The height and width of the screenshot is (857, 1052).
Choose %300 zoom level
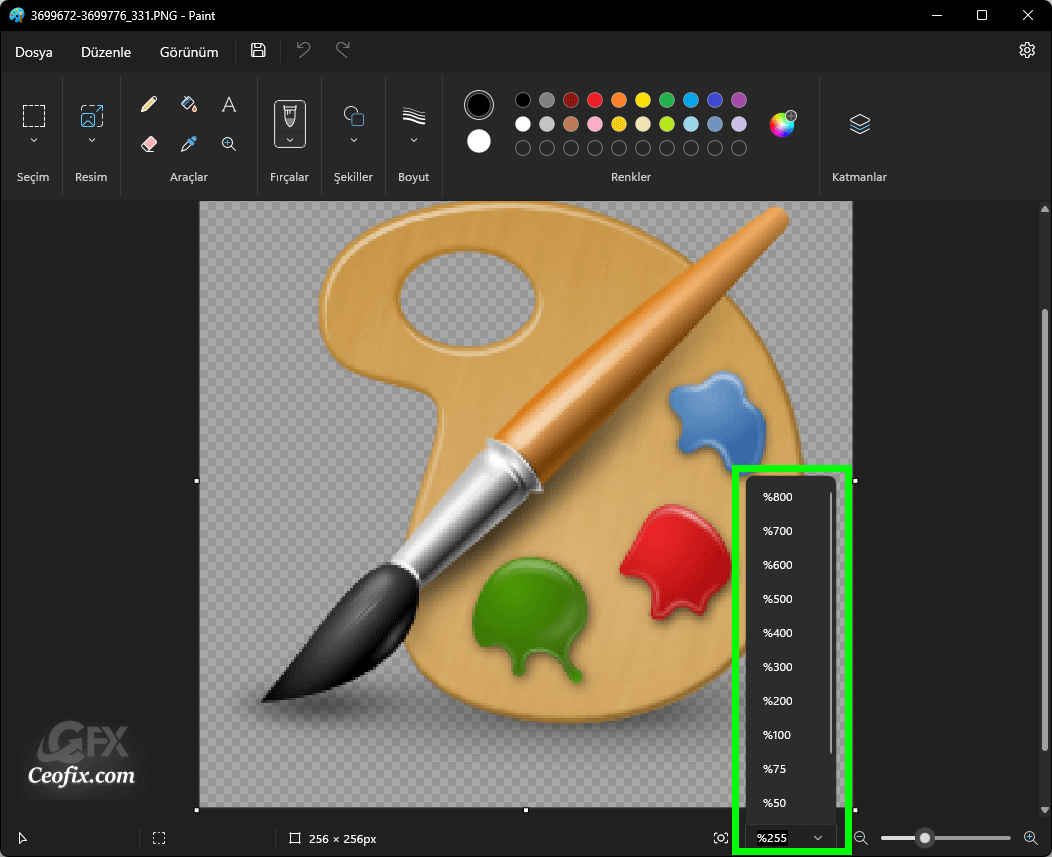coord(789,667)
